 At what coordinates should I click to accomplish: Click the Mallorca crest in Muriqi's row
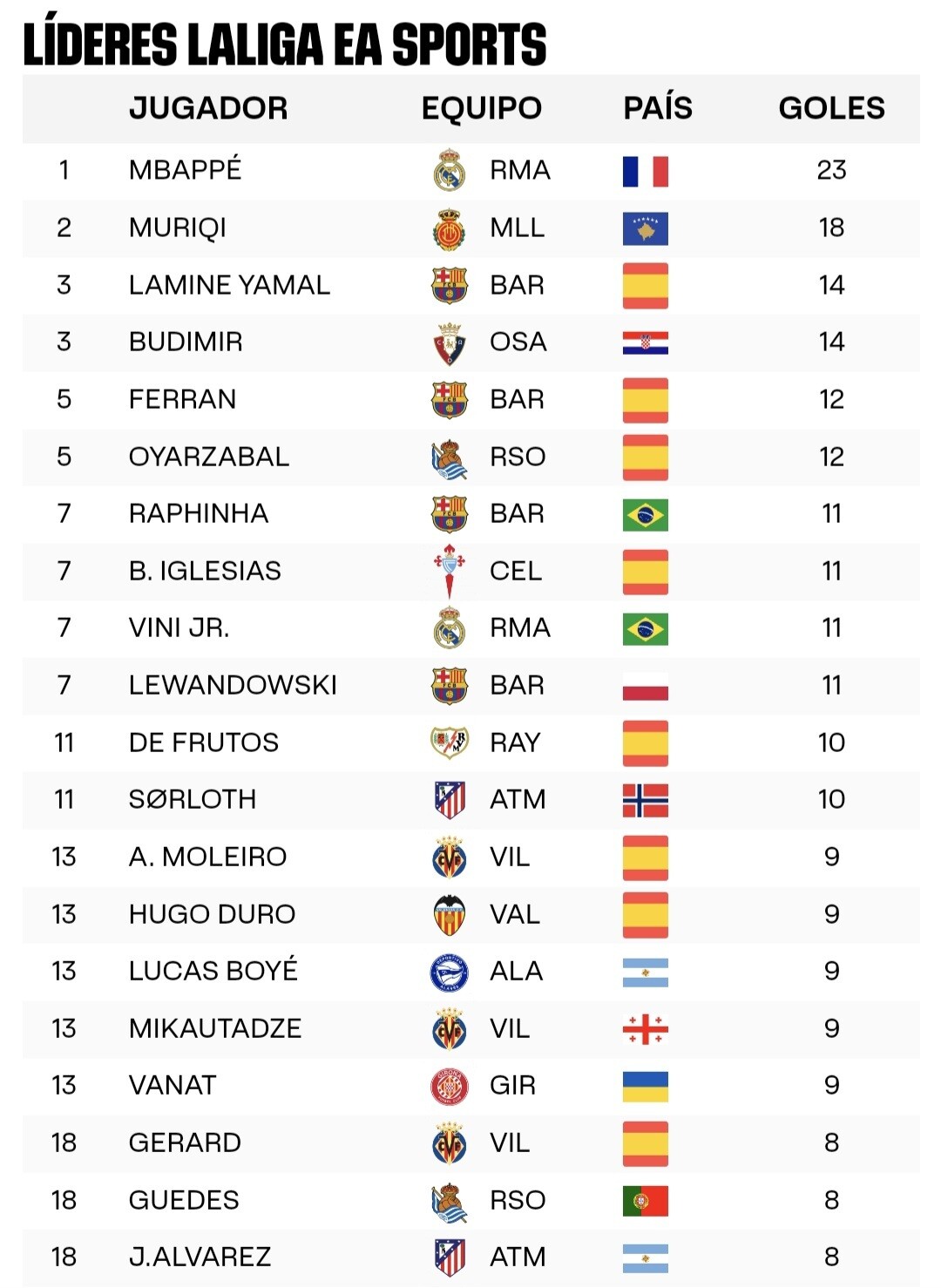[x=450, y=228]
